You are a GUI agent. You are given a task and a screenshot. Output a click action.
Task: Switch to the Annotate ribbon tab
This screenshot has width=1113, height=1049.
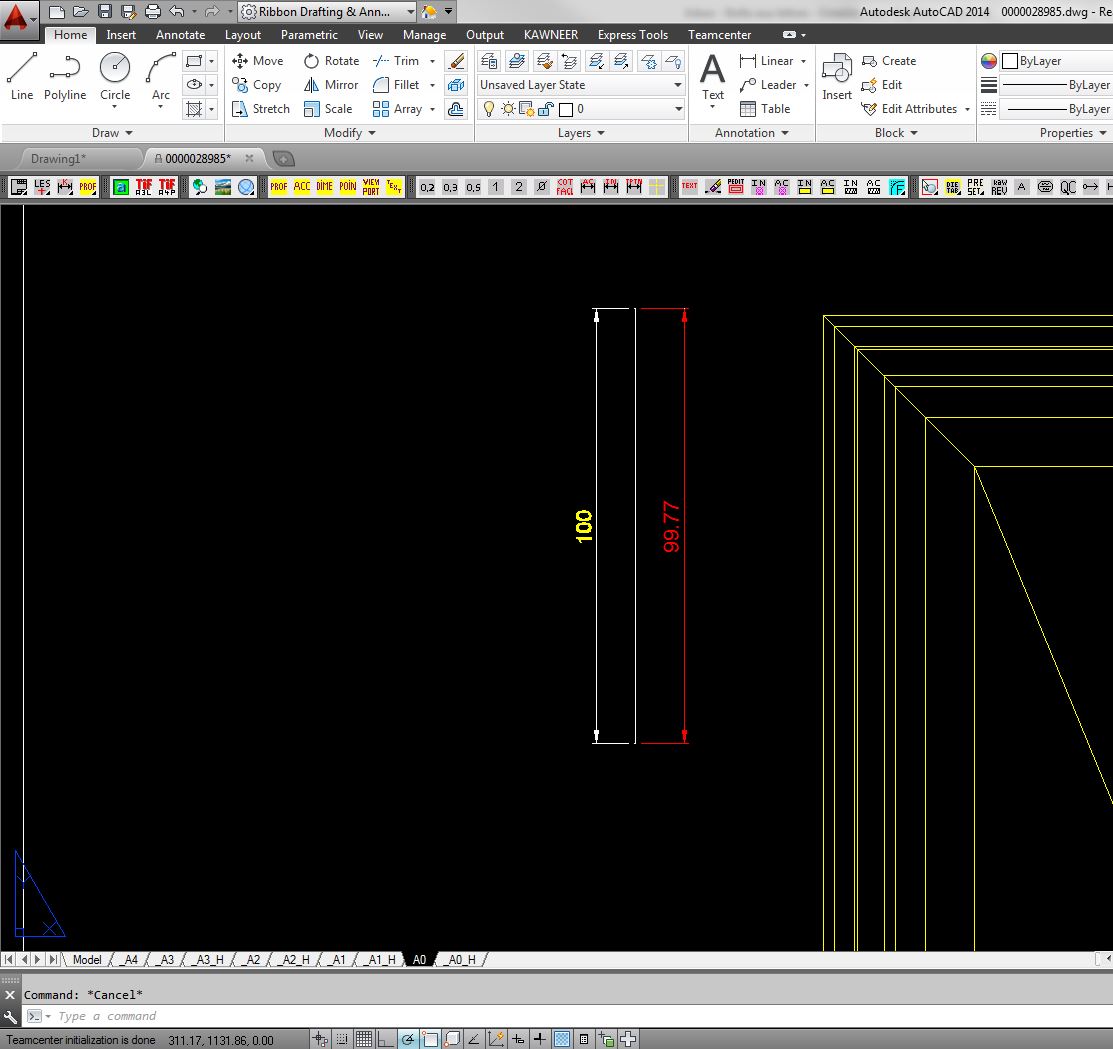[x=180, y=34]
